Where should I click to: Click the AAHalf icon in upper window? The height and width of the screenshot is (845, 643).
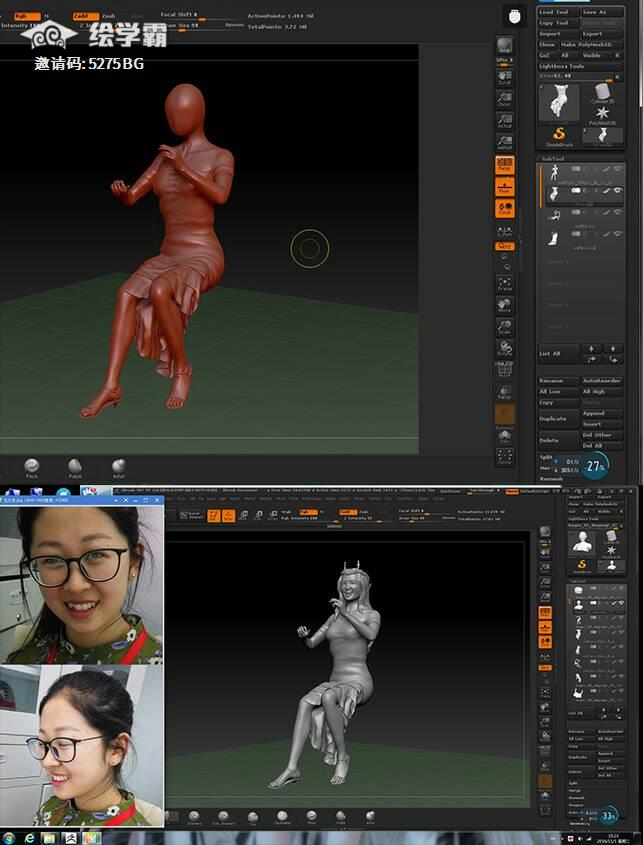pos(505,143)
